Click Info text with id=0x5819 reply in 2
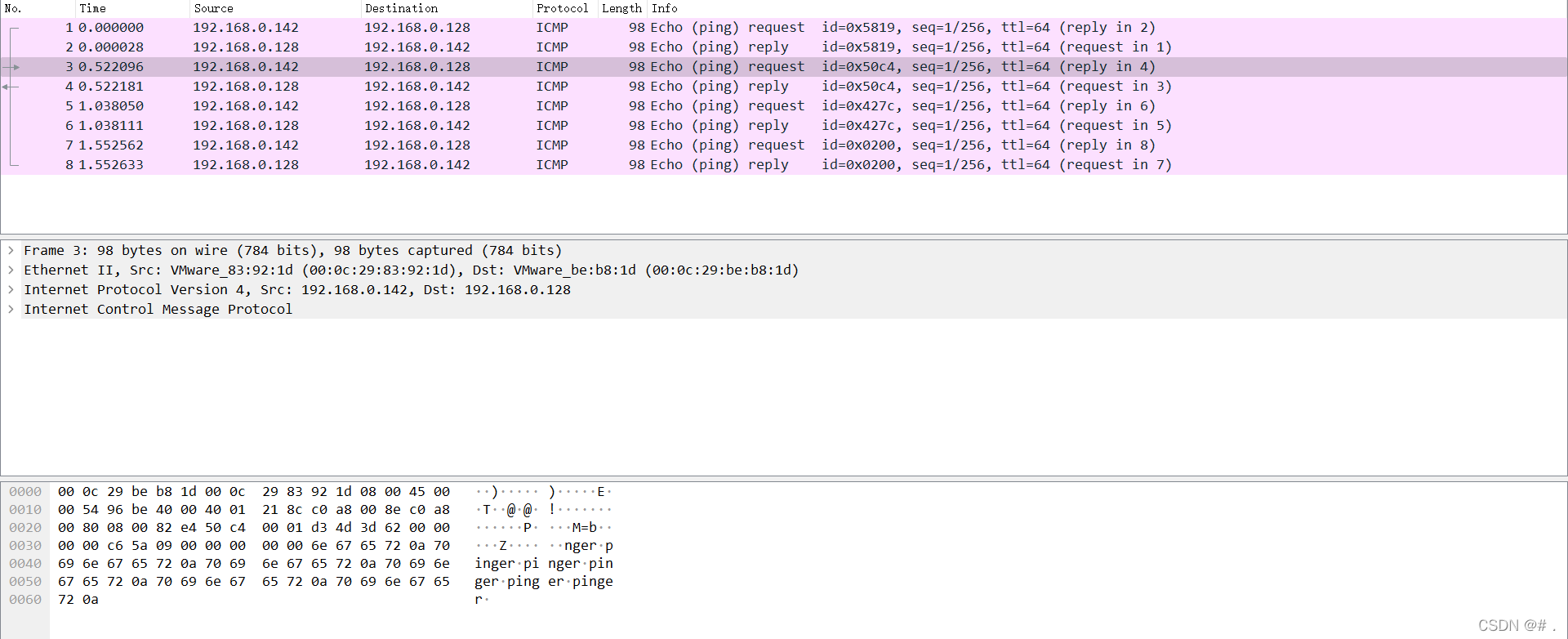1568x639 pixels. pos(903,28)
